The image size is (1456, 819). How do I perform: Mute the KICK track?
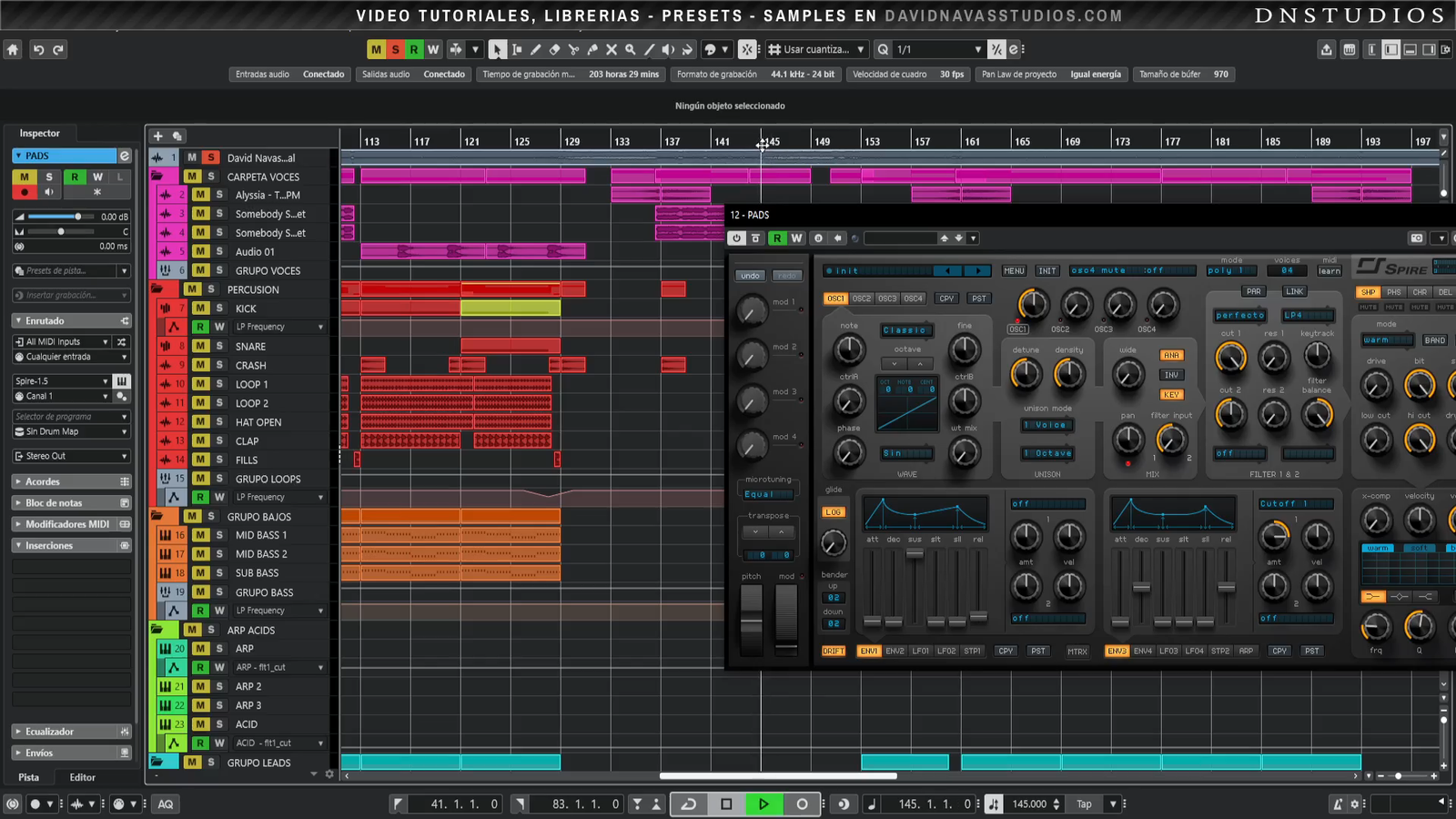200,308
